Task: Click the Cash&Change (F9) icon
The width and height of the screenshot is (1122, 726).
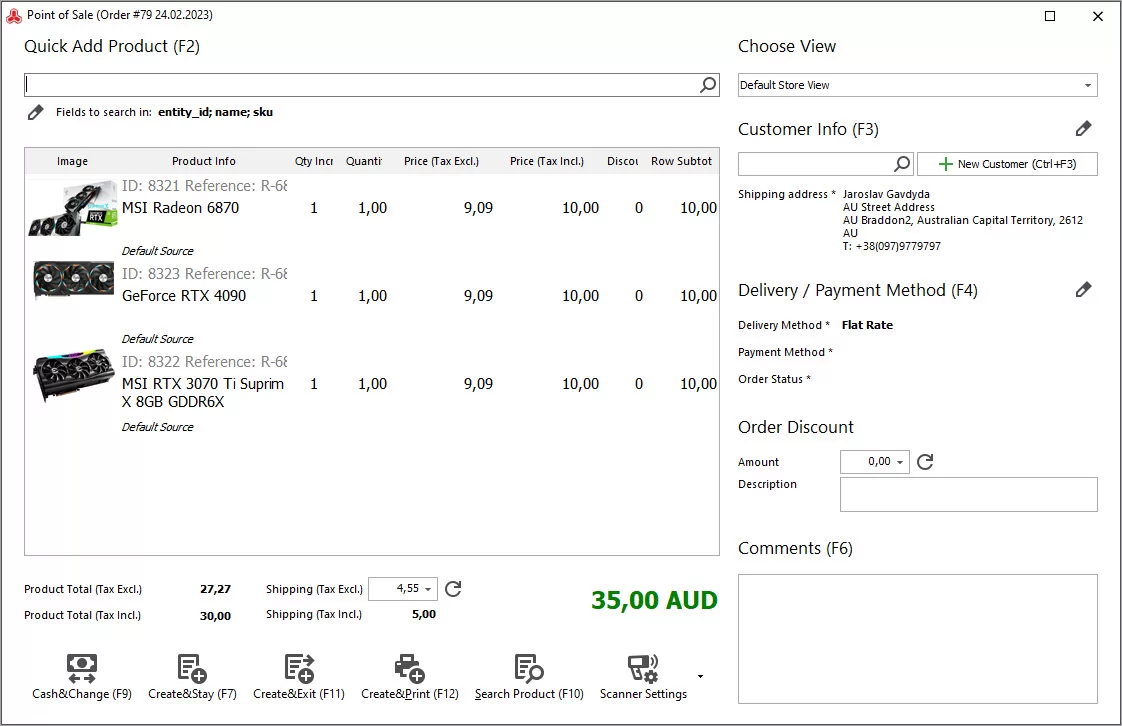Action: click(x=82, y=668)
